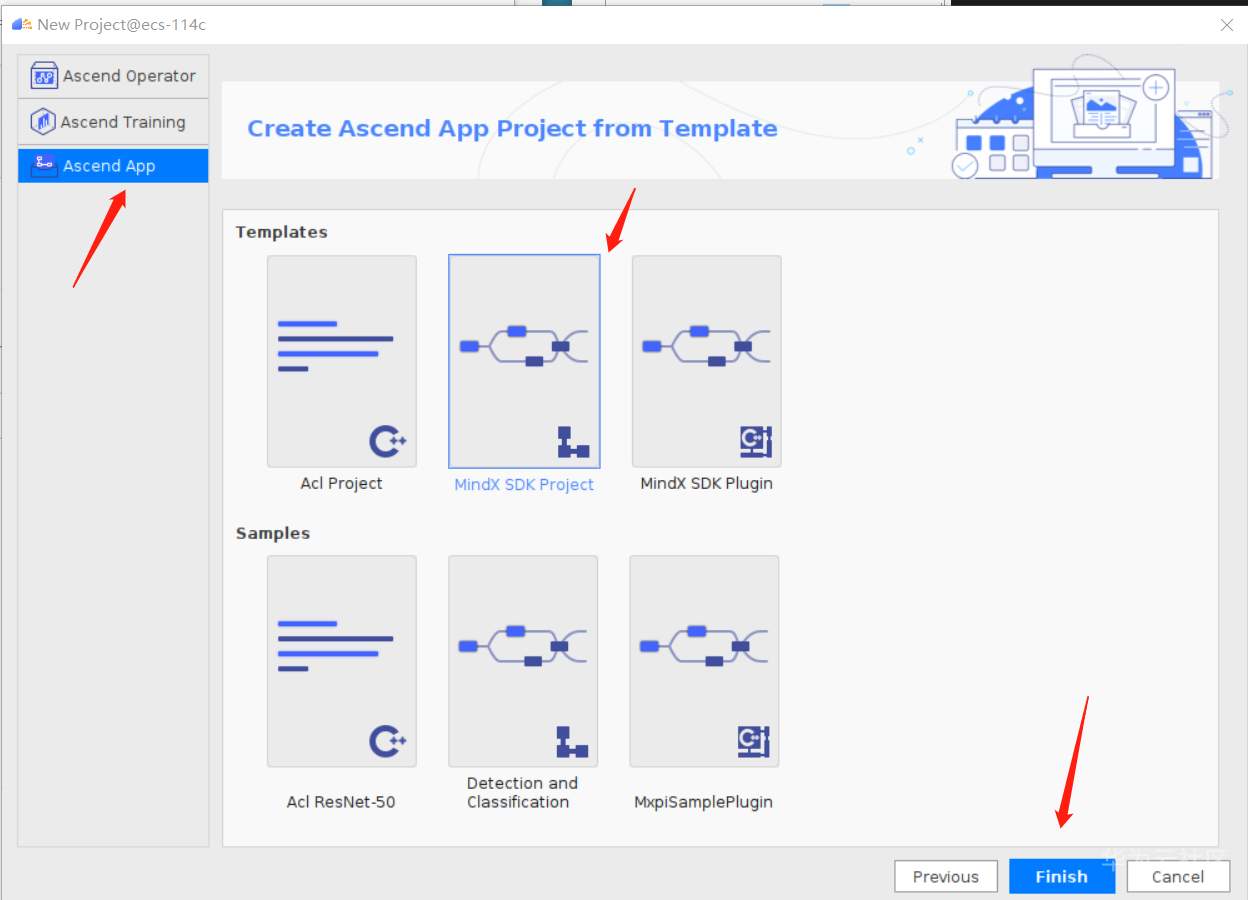
Task: Click the MindStudio logo in title bar
Action: [22, 24]
